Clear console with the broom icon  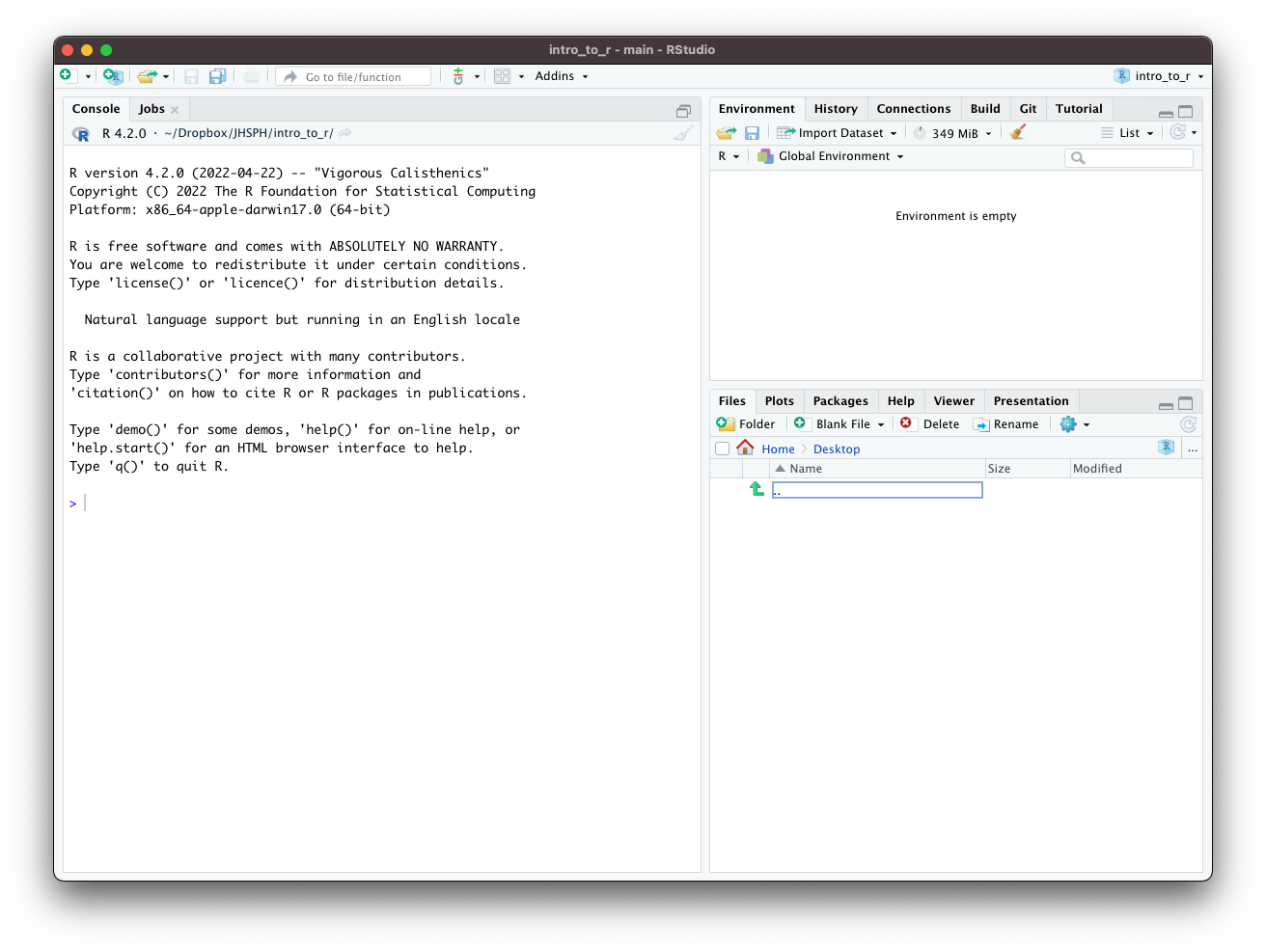[683, 133]
